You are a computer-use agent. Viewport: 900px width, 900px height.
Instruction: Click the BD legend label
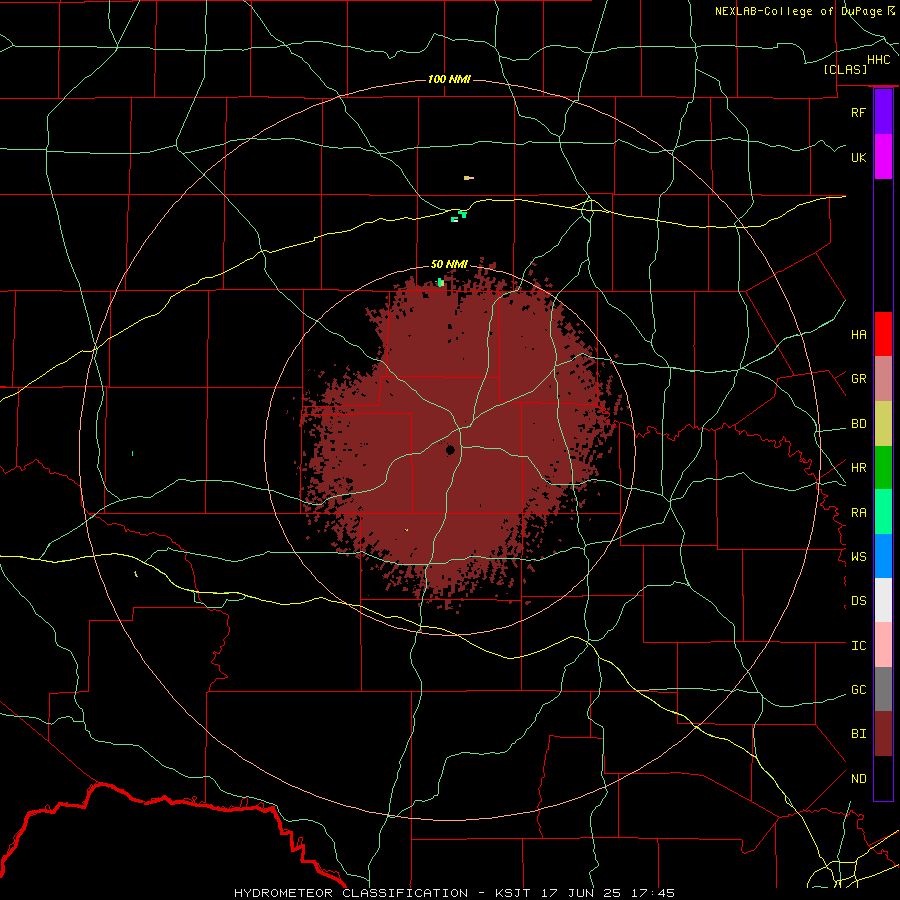tap(858, 424)
